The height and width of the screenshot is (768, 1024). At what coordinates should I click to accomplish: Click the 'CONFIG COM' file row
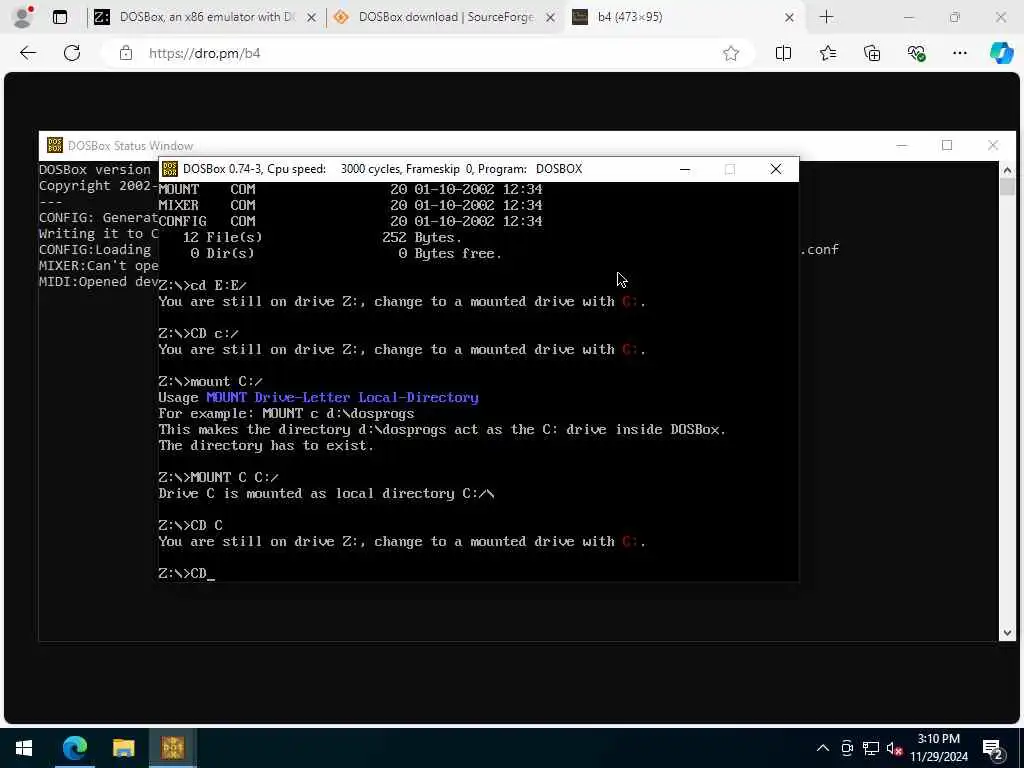(x=350, y=221)
